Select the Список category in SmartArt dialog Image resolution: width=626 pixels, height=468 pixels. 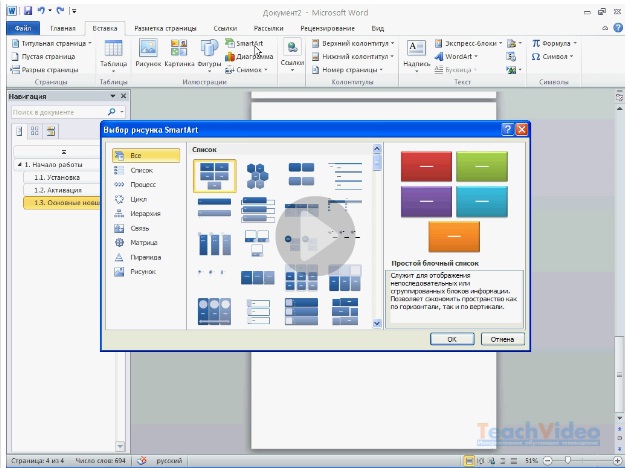click(146, 171)
